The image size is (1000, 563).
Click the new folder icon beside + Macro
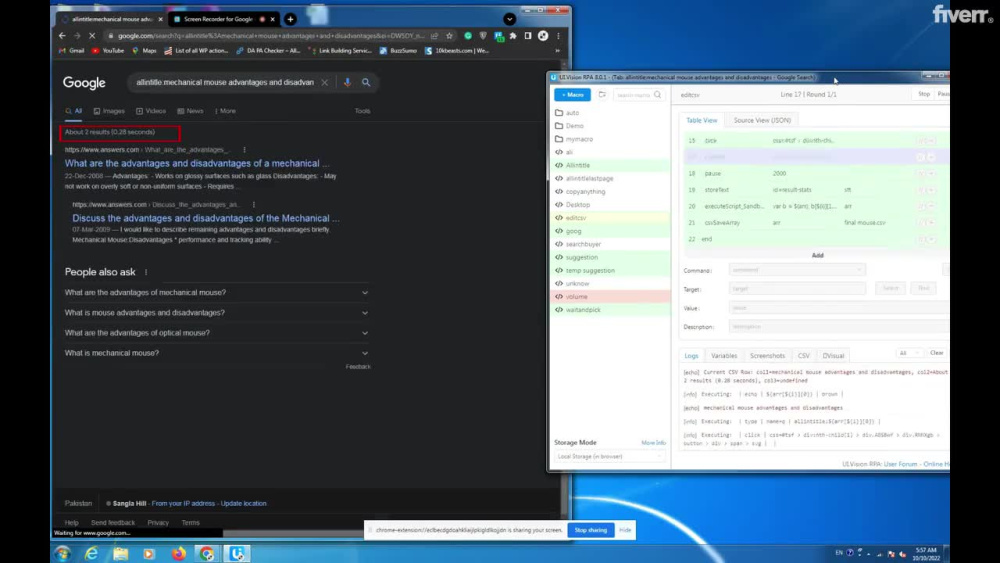[x=602, y=94]
